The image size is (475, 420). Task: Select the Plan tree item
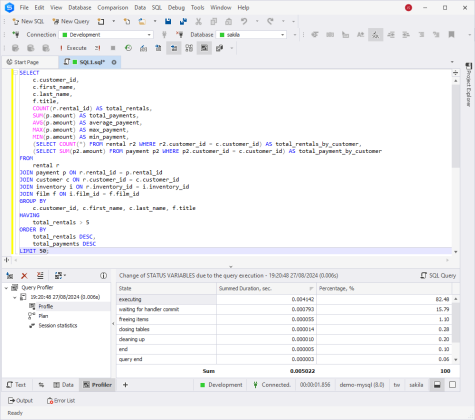pyautogui.click(x=43, y=316)
